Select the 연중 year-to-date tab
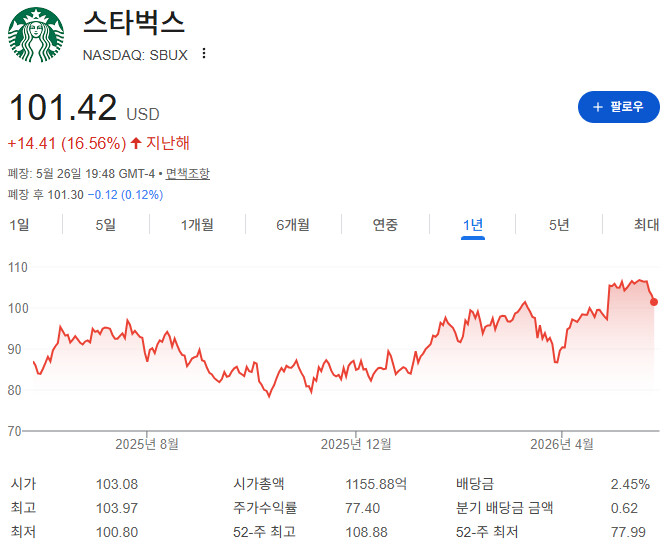 click(x=385, y=225)
